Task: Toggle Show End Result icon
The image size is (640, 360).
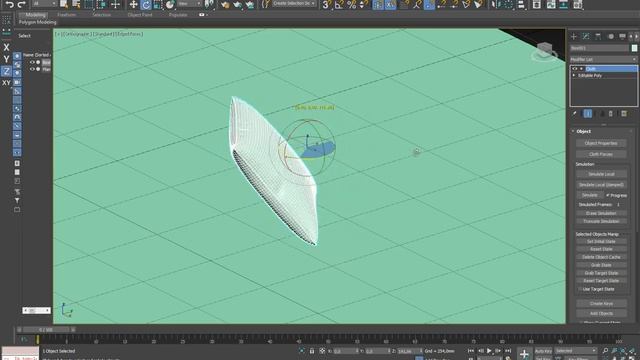Action: tap(588, 113)
